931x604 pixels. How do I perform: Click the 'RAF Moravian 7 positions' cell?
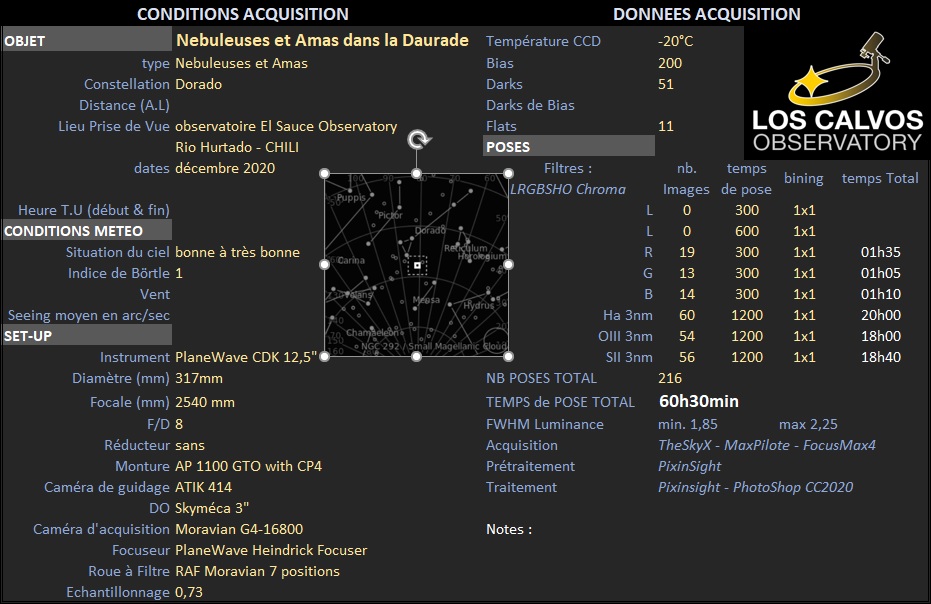click(258, 571)
